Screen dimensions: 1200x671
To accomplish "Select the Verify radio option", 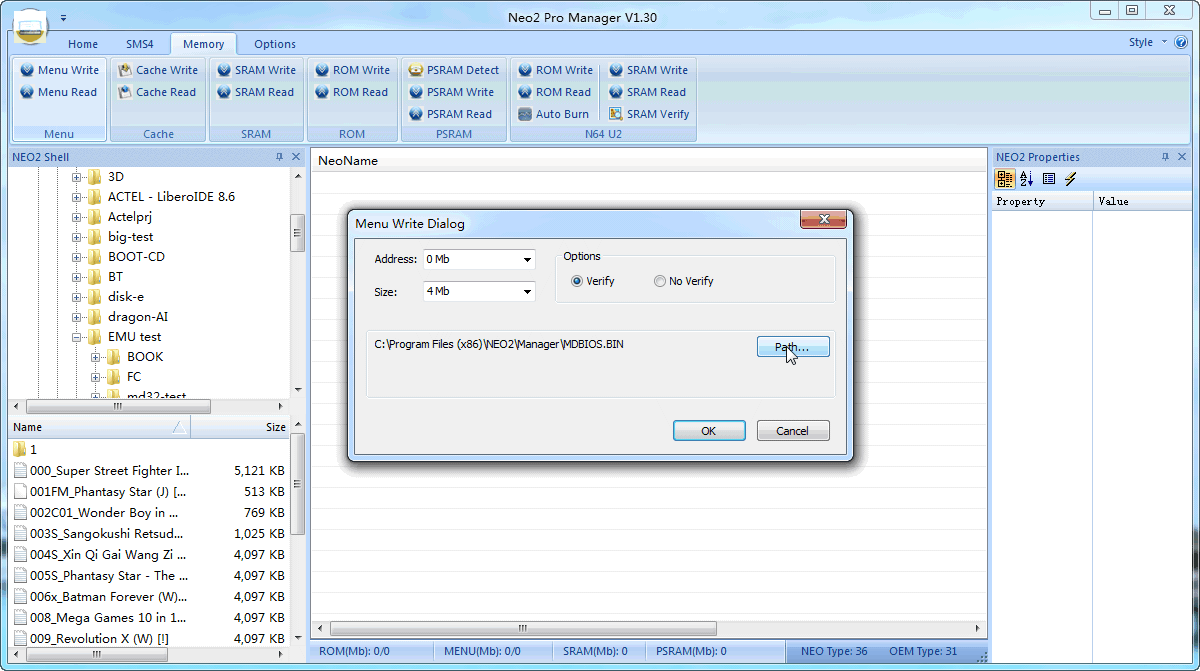I will [576, 281].
